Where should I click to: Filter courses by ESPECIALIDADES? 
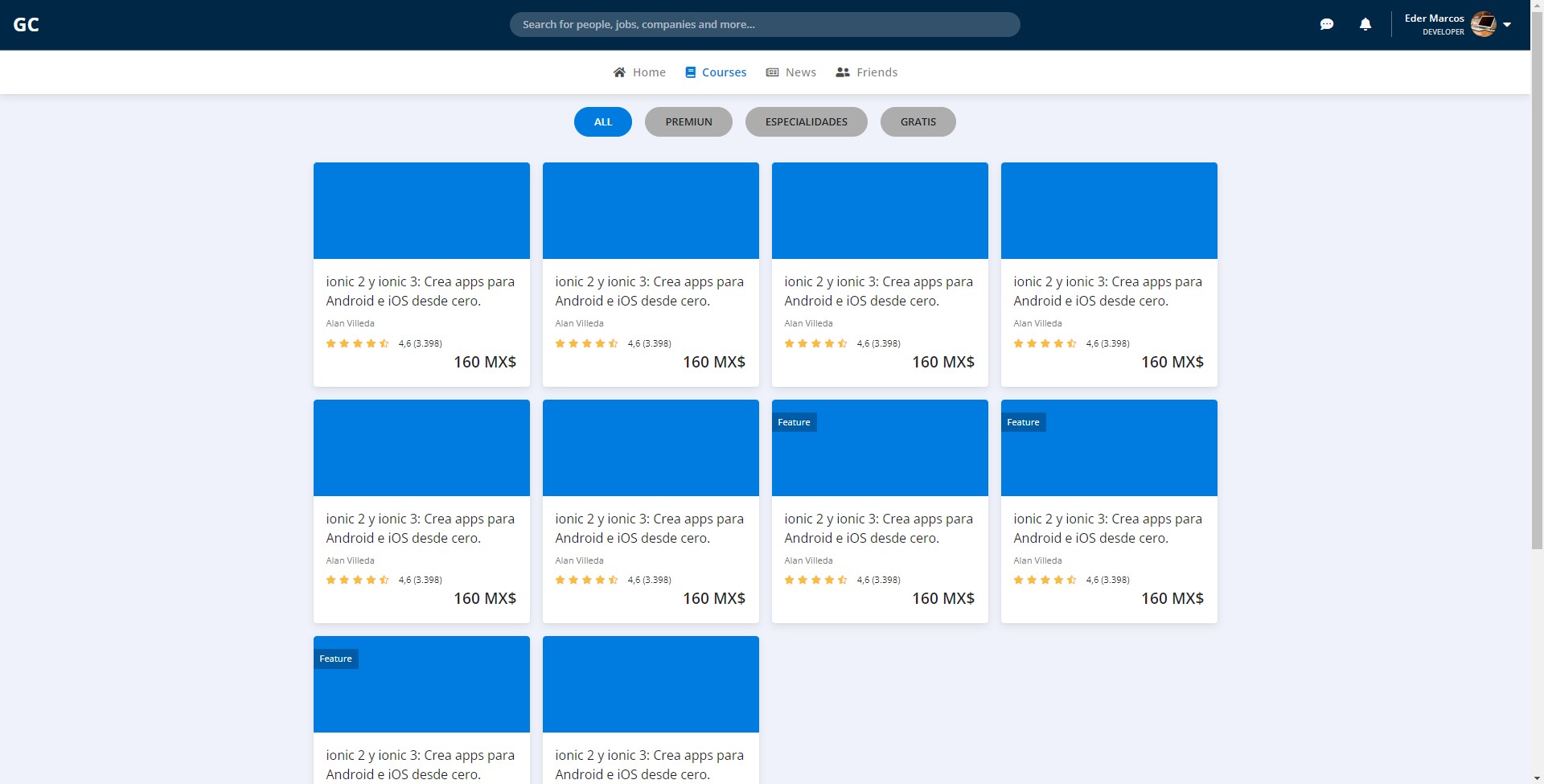click(x=807, y=122)
